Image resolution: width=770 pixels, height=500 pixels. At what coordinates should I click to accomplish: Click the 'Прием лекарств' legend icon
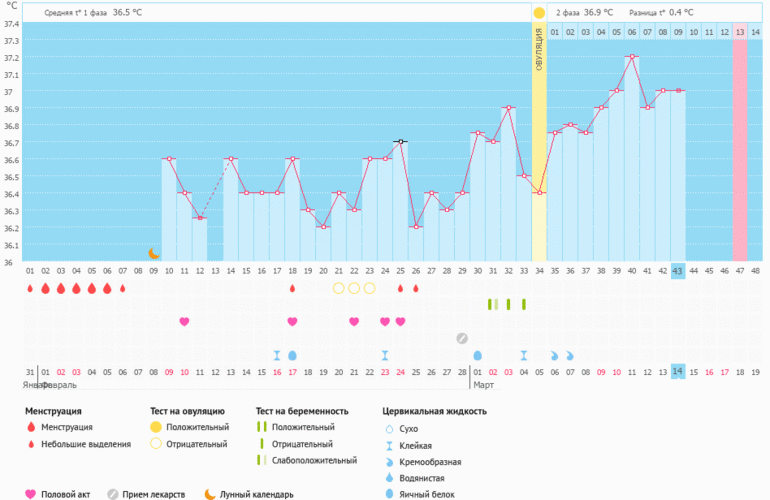[114, 494]
